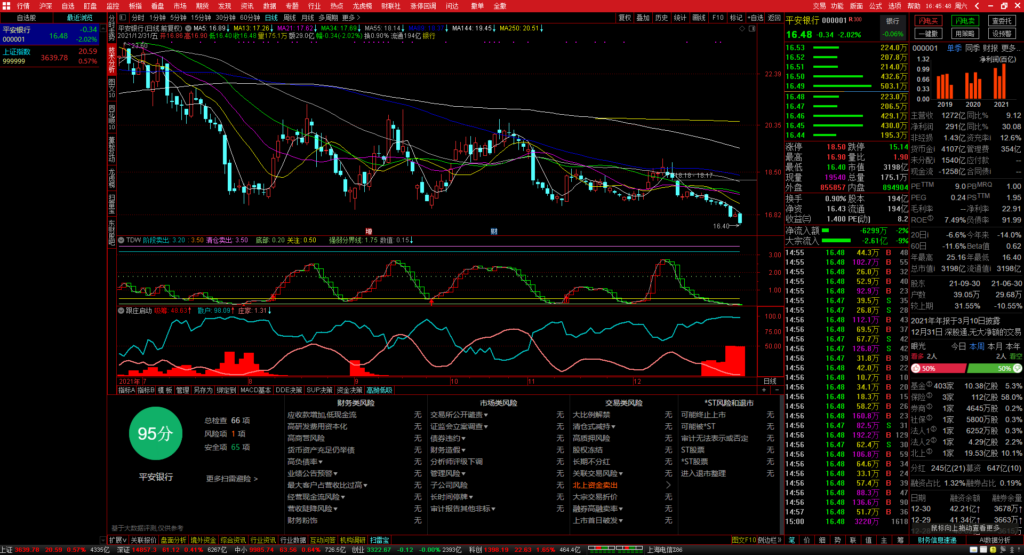Click the 返回 back button above chart
The image size is (1024, 555).
click(773, 18)
